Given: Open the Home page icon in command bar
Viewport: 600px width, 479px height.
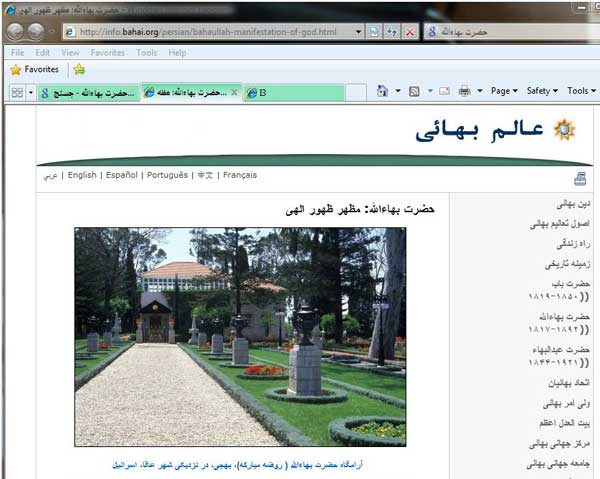Looking at the screenshot, I should 383,91.
